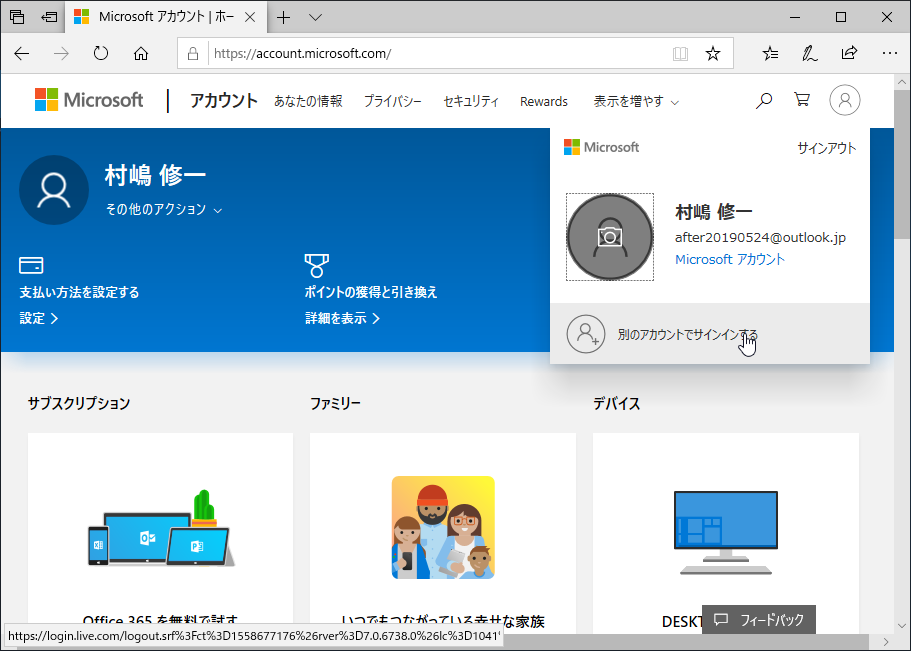Image resolution: width=911 pixels, height=651 pixels.
Task: Open the site search magnifier icon
Action: pos(763,101)
